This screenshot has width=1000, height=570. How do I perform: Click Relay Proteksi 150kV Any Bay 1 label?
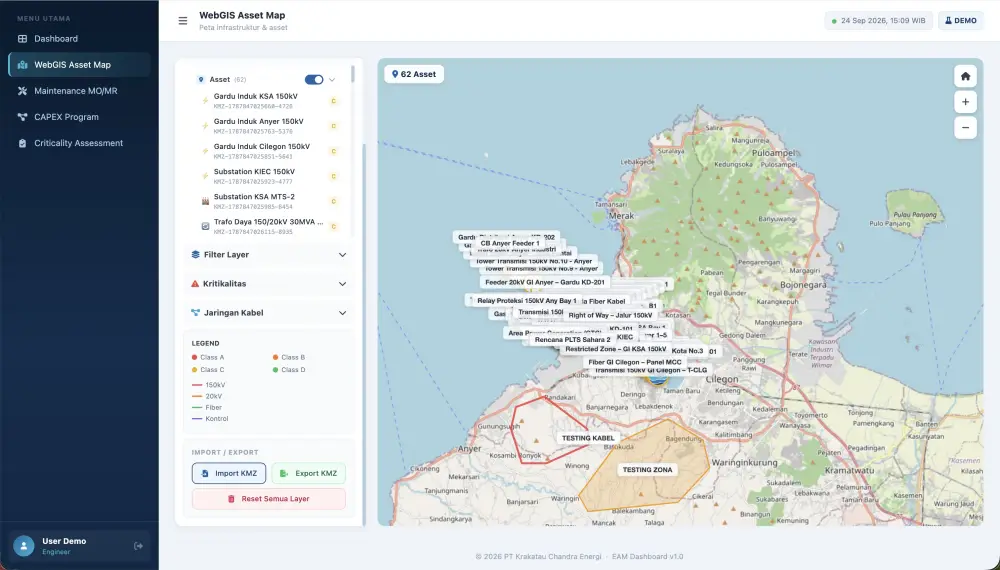coord(527,301)
